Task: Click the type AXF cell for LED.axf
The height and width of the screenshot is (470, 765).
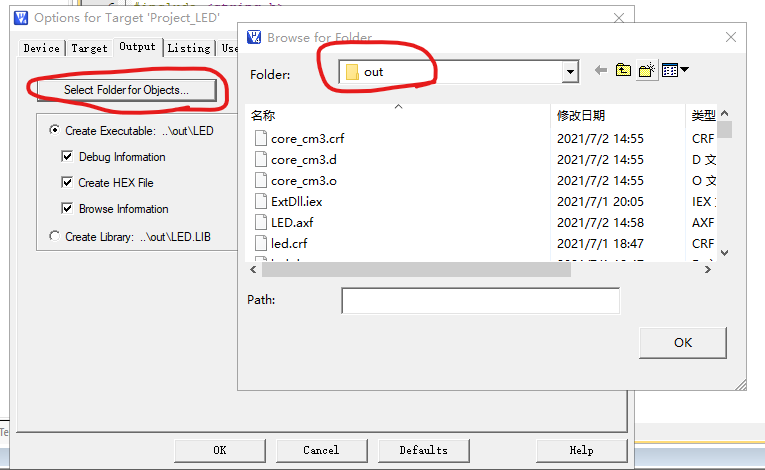Action: pyautogui.click(x=703, y=223)
